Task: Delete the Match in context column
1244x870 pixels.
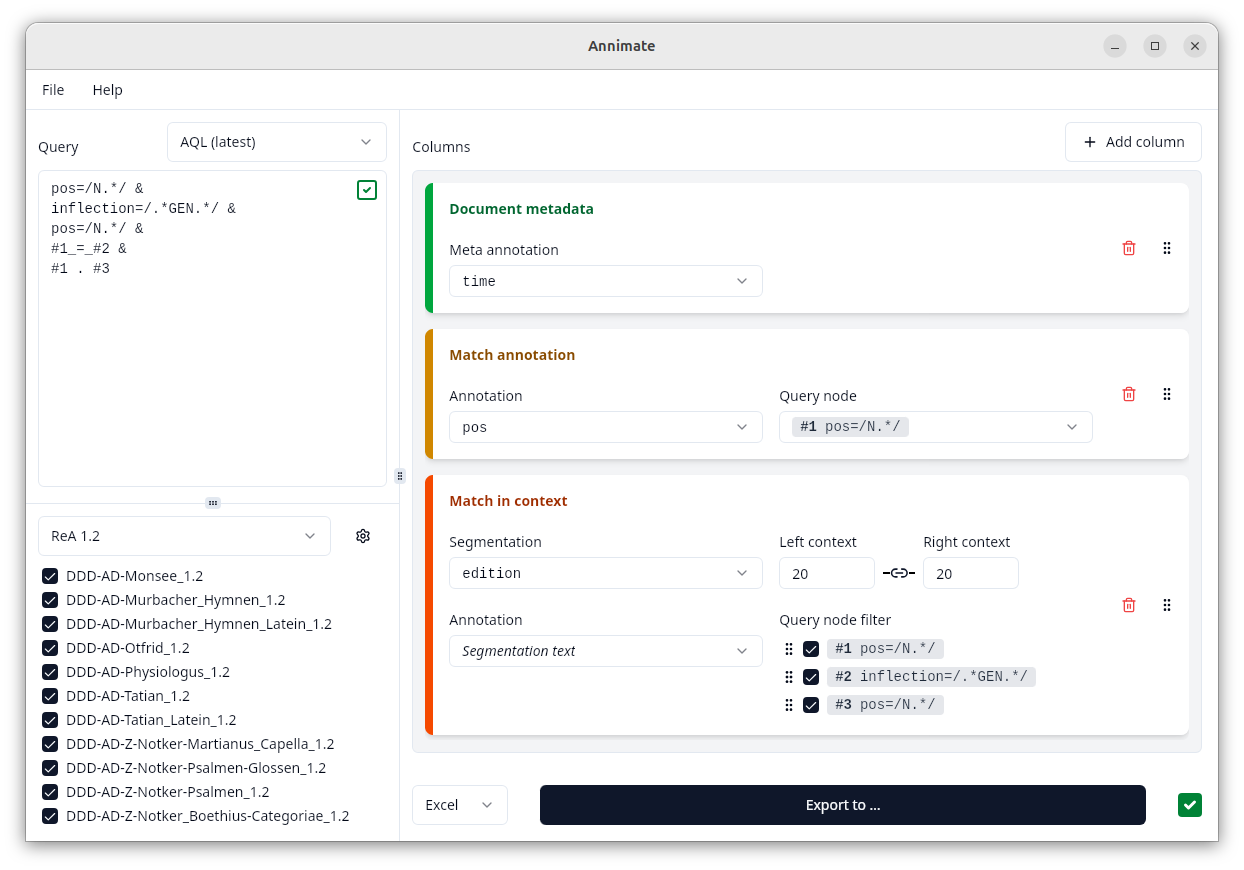Action: tap(1129, 605)
